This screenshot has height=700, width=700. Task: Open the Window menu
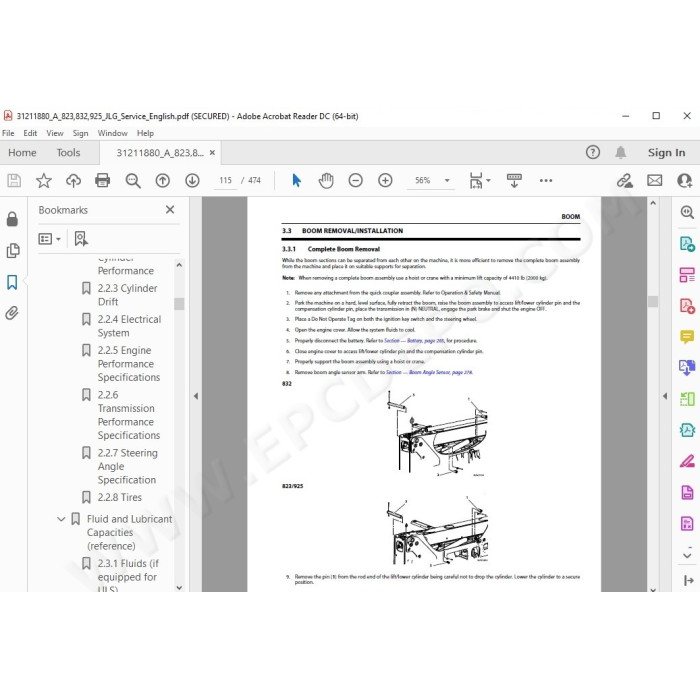[112, 133]
